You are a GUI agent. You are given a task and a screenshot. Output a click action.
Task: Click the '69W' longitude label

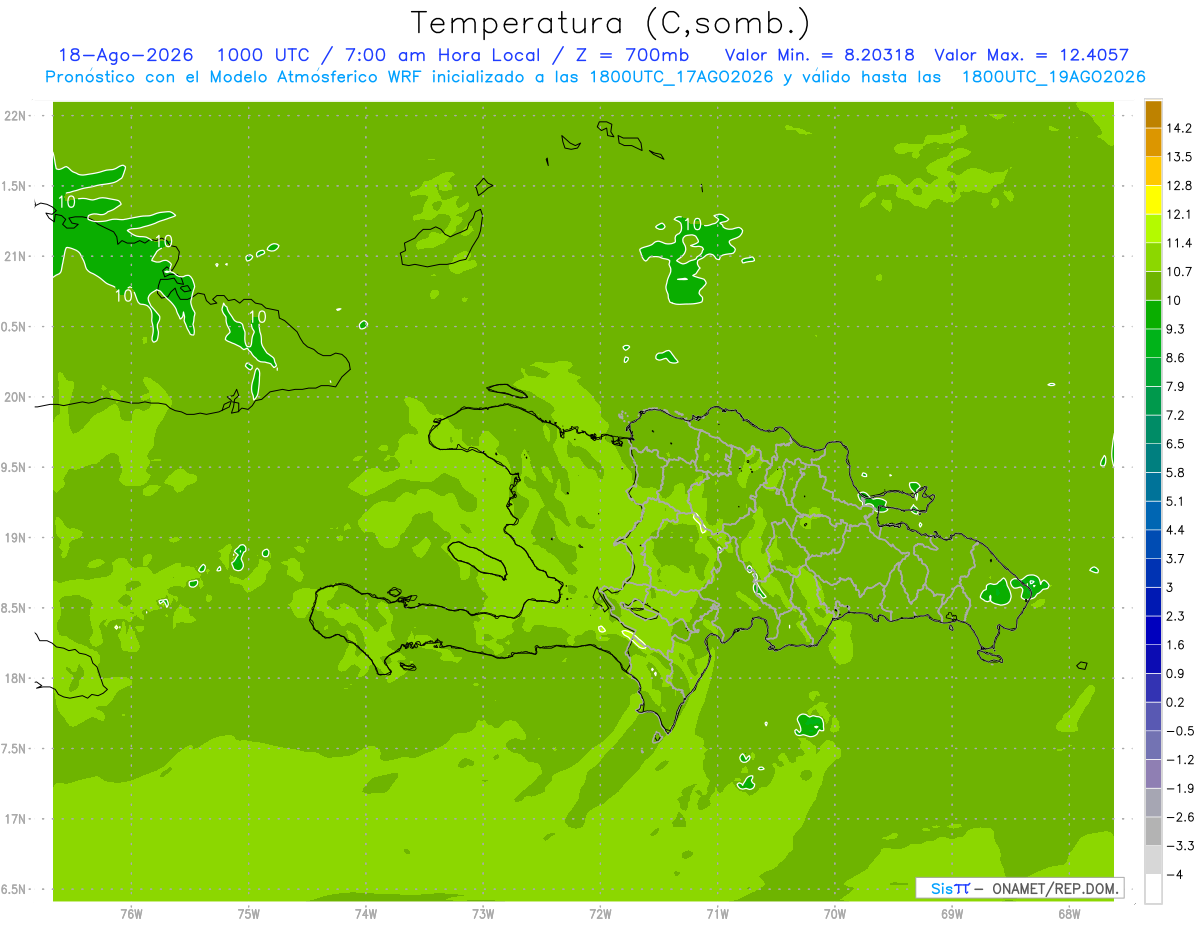[x=952, y=913]
